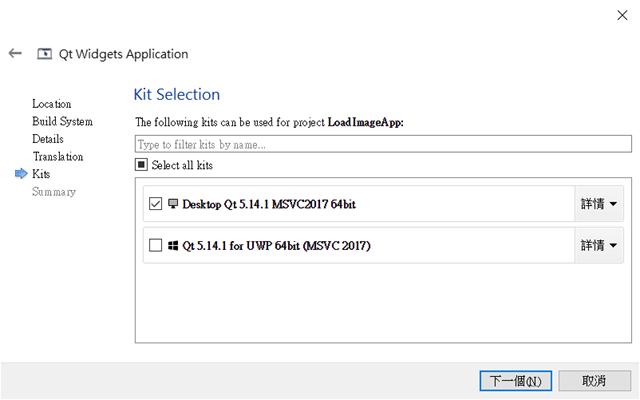The width and height of the screenshot is (640, 400).
Task: Click the Select all kits label
Action: coord(182,165)
